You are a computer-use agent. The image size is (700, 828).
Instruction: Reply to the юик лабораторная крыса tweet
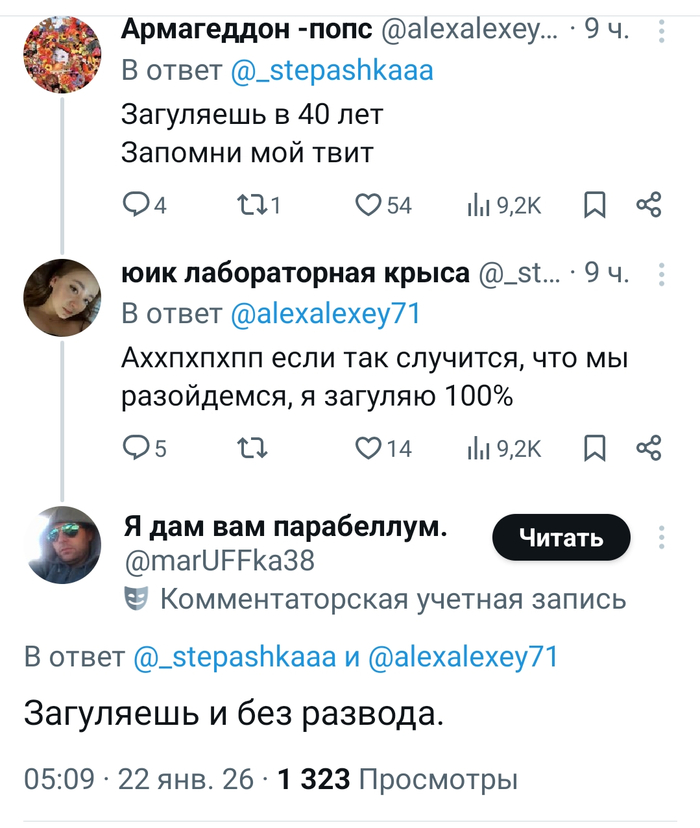point(135,449)
